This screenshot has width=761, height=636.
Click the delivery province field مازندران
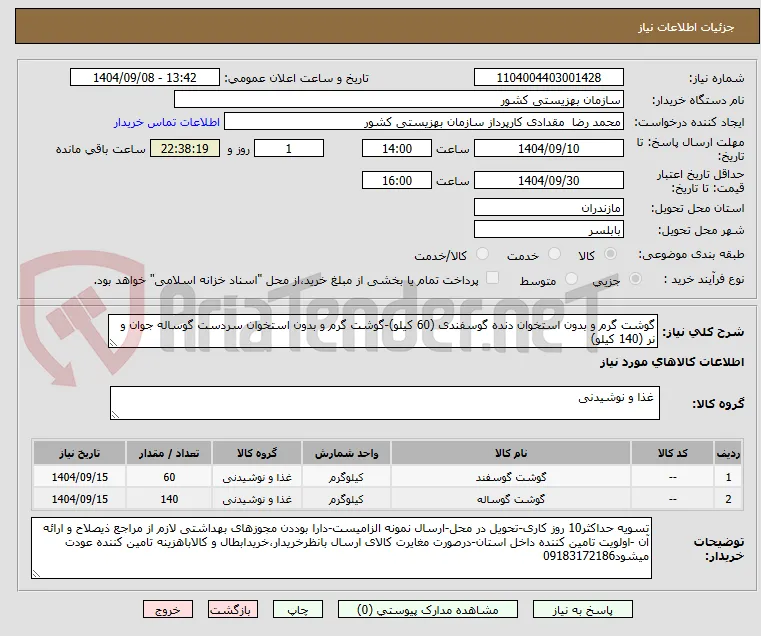[548, 208]
